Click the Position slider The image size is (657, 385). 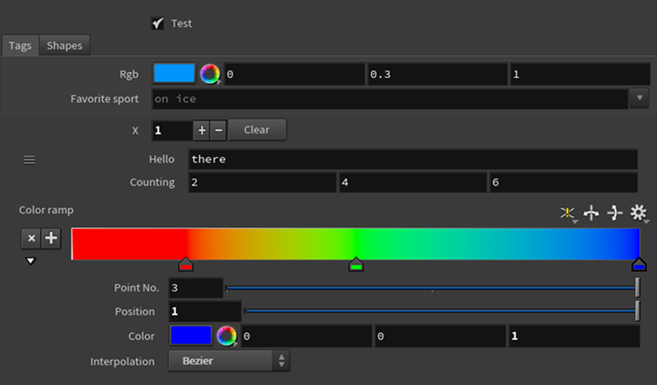[442, 311]
